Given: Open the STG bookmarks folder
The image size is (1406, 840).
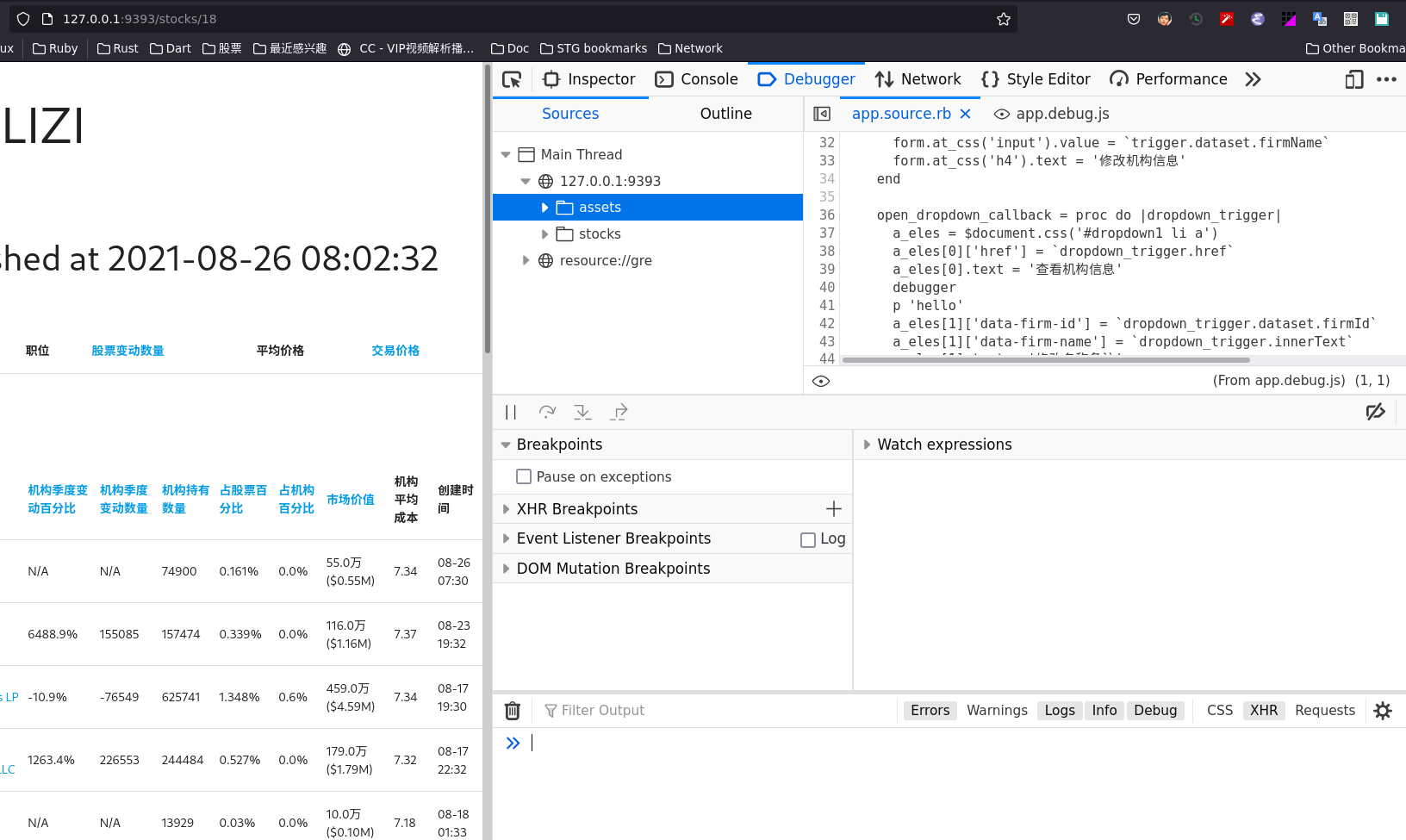Looking at the screenshot, I should click(x=594, y=48).
